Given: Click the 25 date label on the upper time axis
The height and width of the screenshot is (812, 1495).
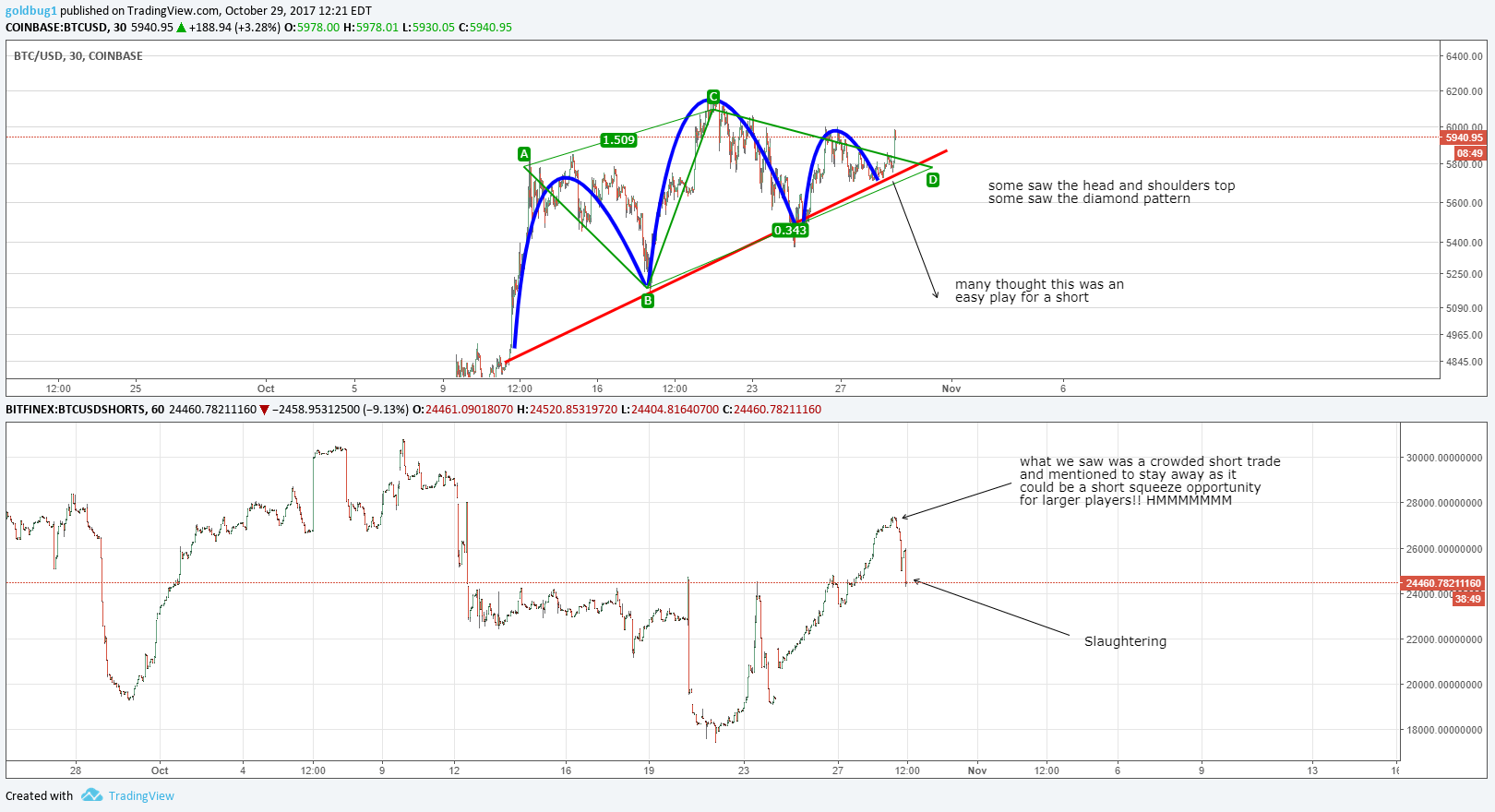Looking at the screenshot, I should tap(136, 388).
